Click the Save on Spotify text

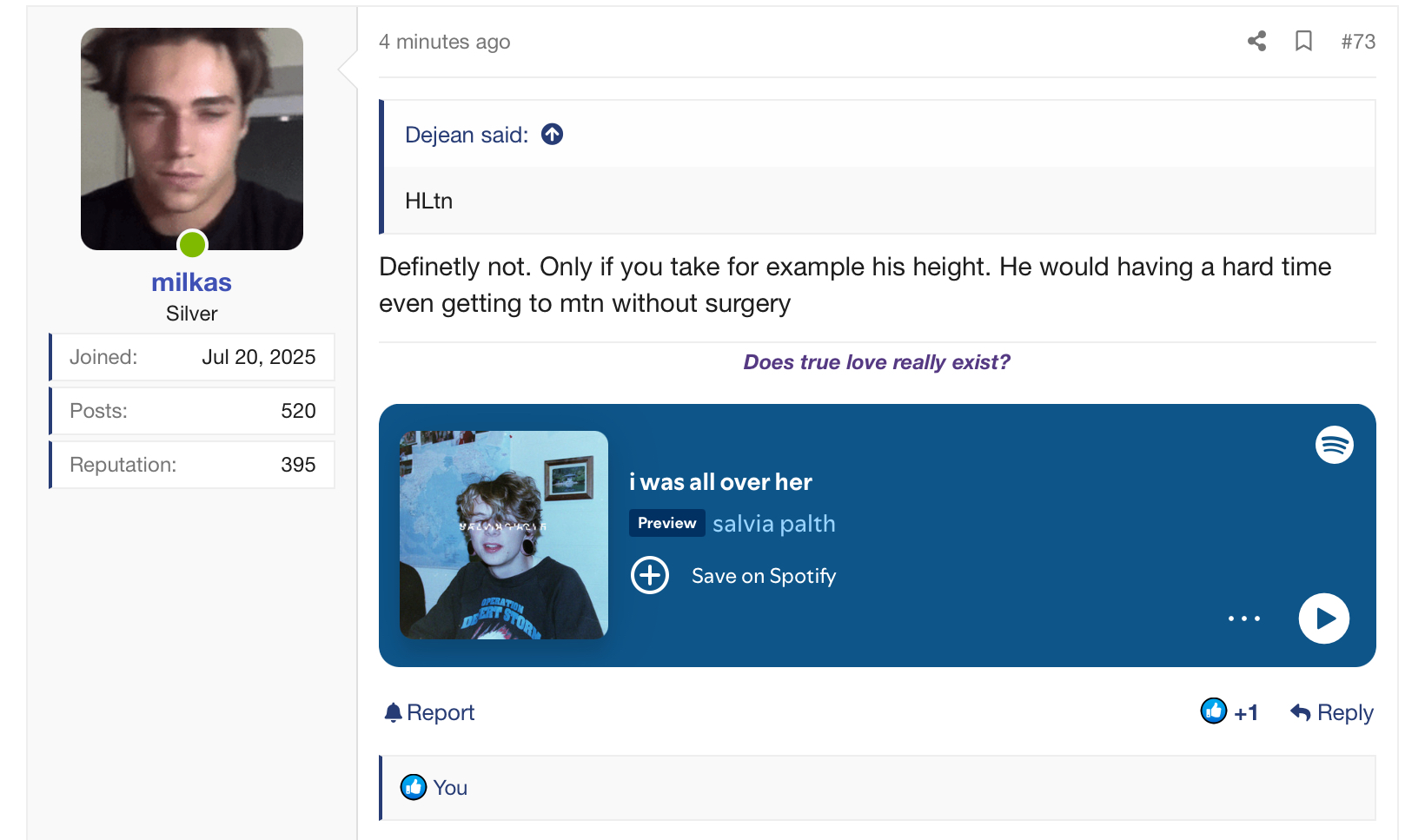[764, 576]
